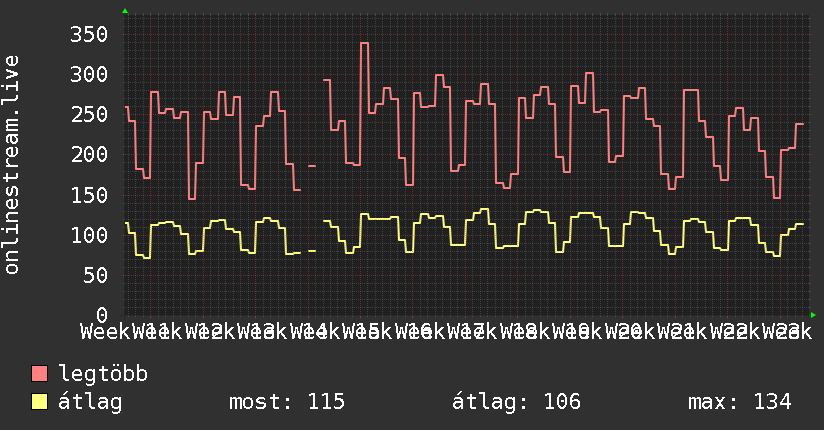Click the 100 y-axis label
This screenshot has width=824, height=430.
point(89,235)
